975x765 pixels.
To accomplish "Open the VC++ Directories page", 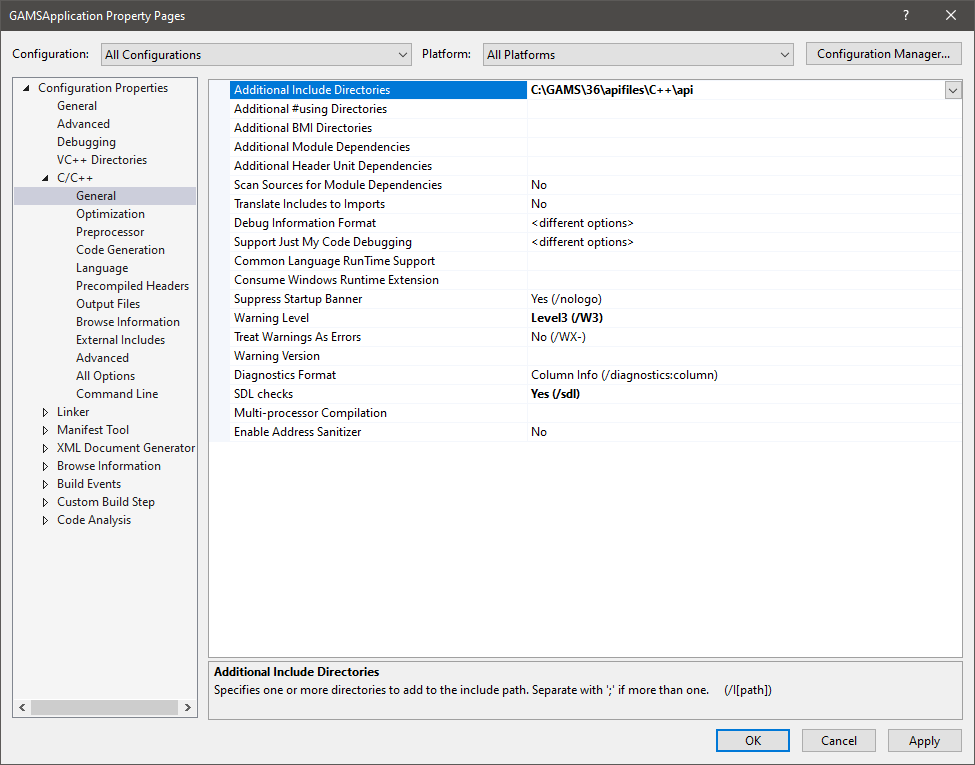I will 101,160.
